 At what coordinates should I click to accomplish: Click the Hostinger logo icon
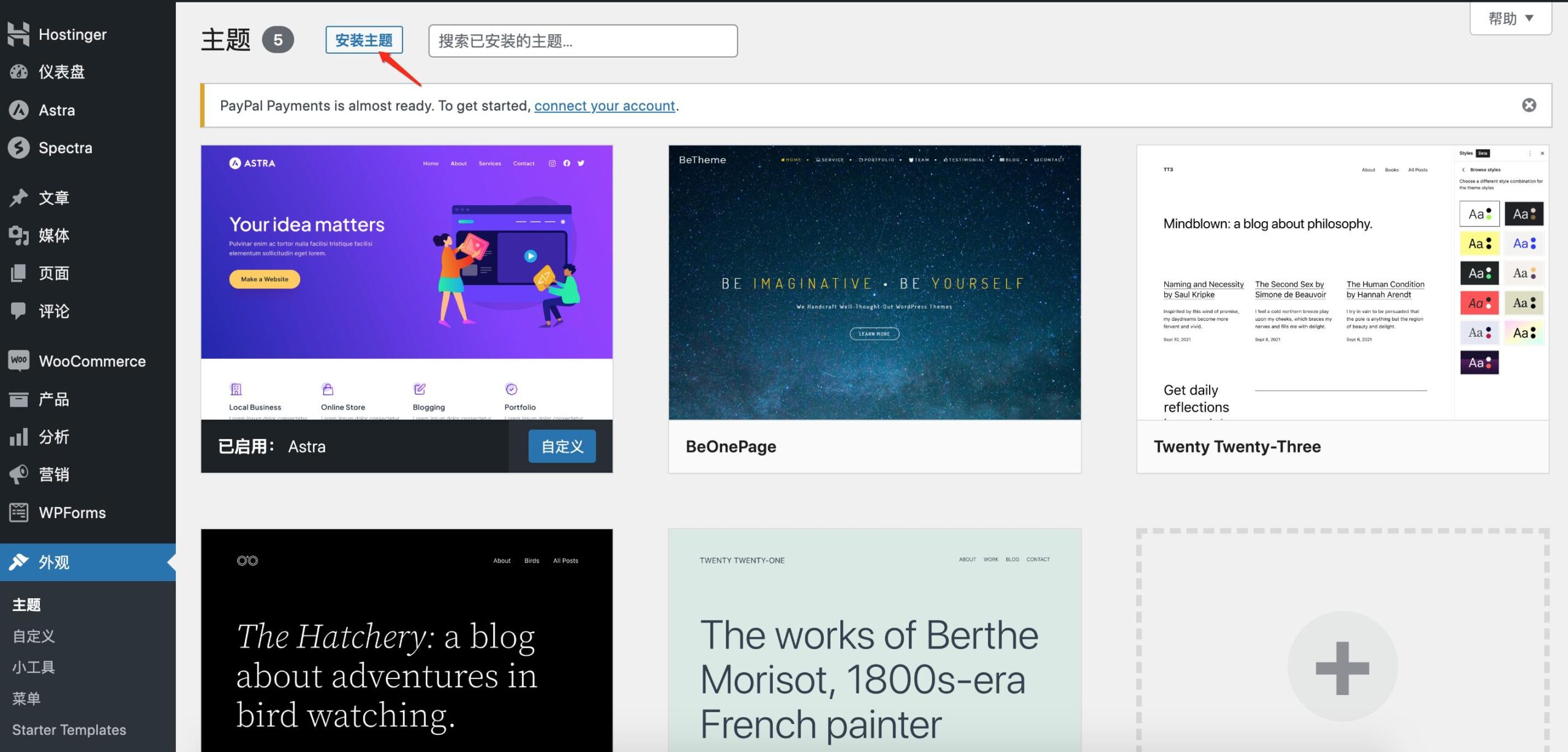coord(18,34)
